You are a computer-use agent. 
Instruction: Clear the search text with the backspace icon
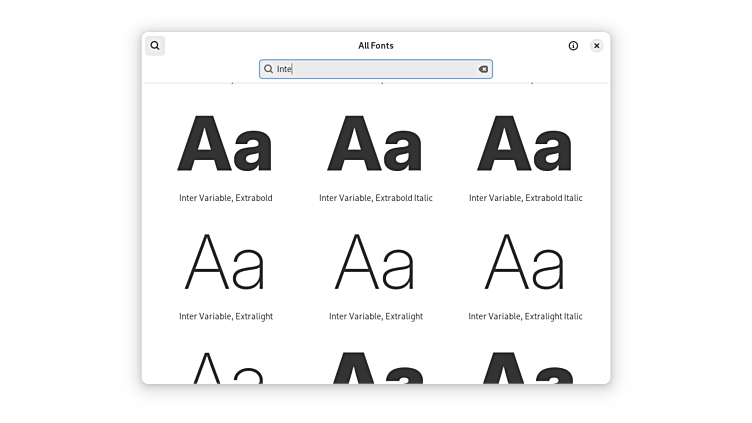483,69
